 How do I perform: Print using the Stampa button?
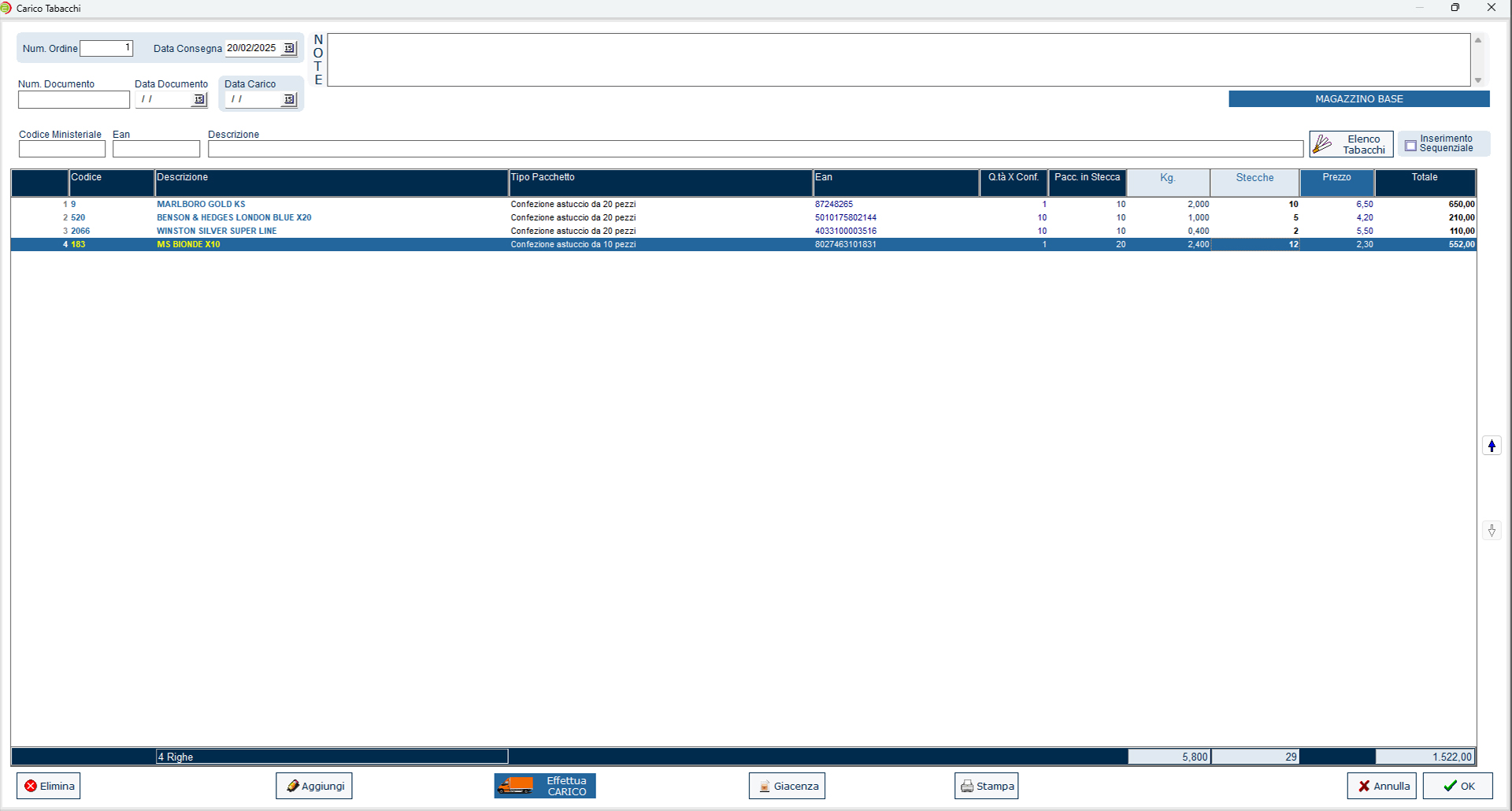(x=986, y=786)
